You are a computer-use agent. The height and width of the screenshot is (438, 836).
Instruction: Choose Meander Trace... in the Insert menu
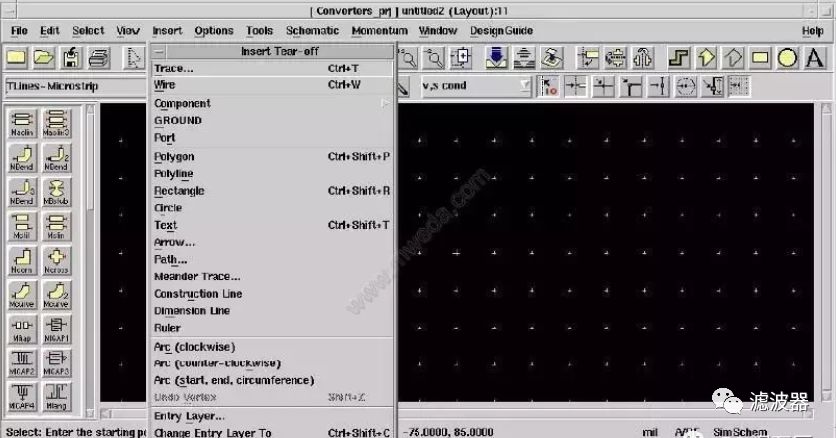(x=272, y=277)
